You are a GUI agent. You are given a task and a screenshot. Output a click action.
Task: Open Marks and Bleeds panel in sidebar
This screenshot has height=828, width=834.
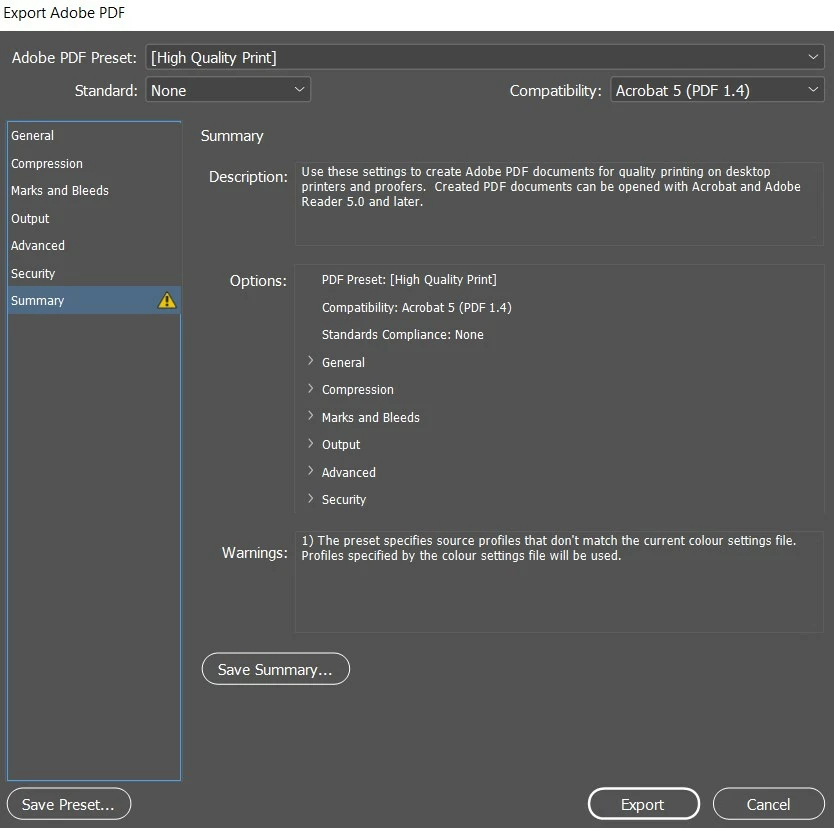click(94, 190)
